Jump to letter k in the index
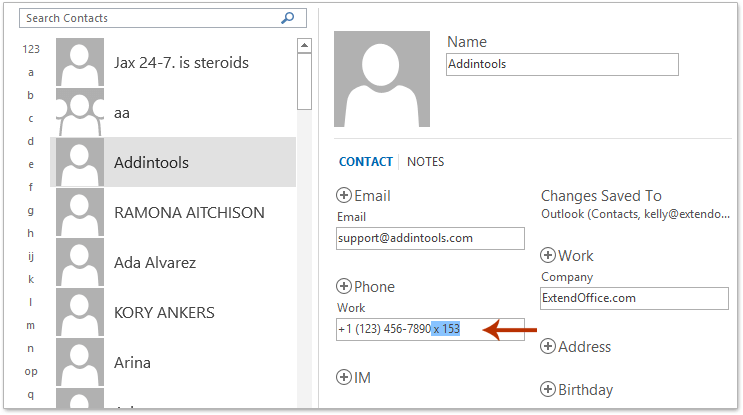 (31, 279)
